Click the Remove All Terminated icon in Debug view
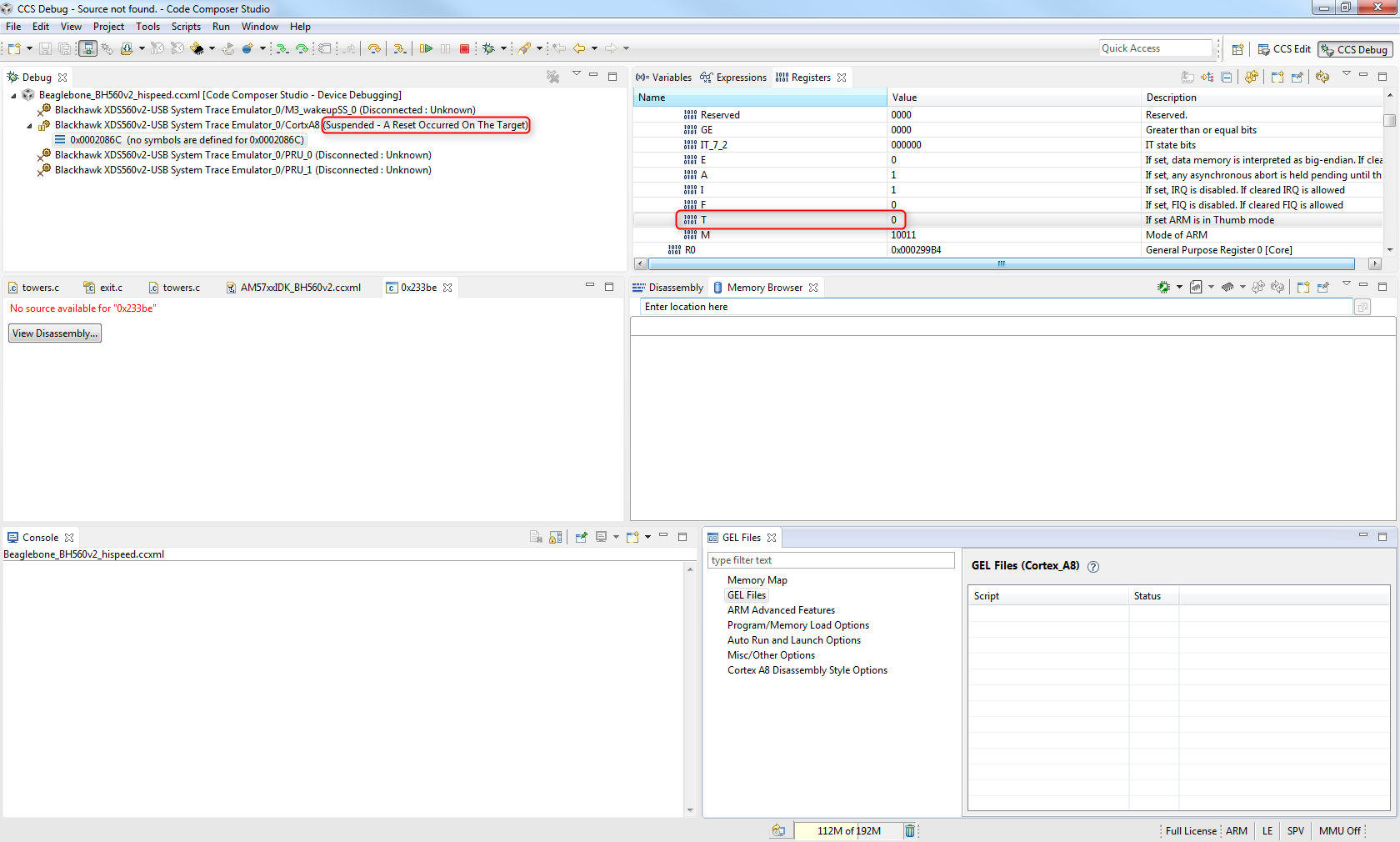 point(552,78)
